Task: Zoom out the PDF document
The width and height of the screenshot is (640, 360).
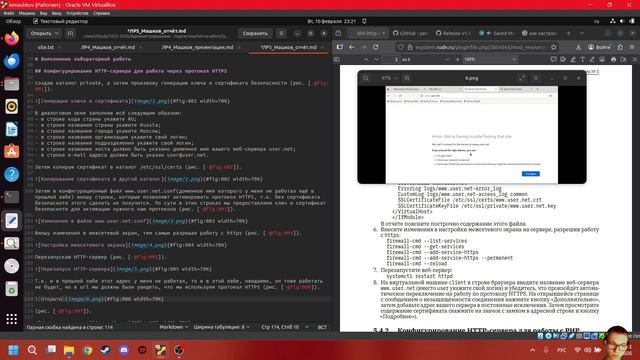Action: tap(447, 60)
